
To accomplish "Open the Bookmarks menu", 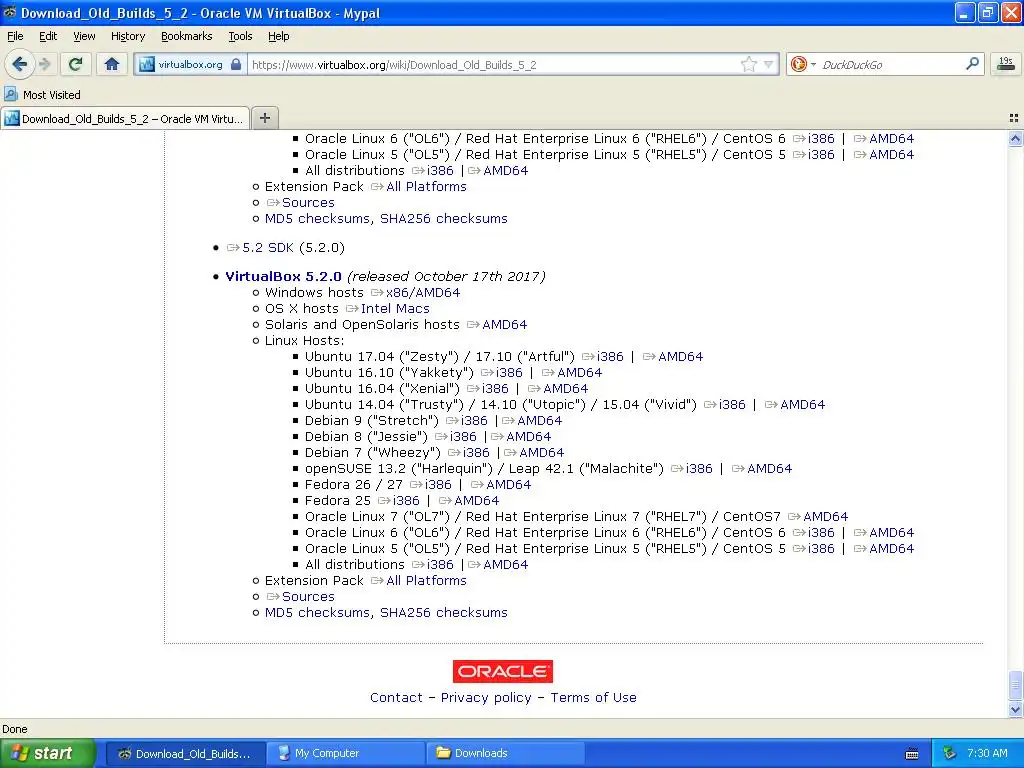I will point(187,36).
